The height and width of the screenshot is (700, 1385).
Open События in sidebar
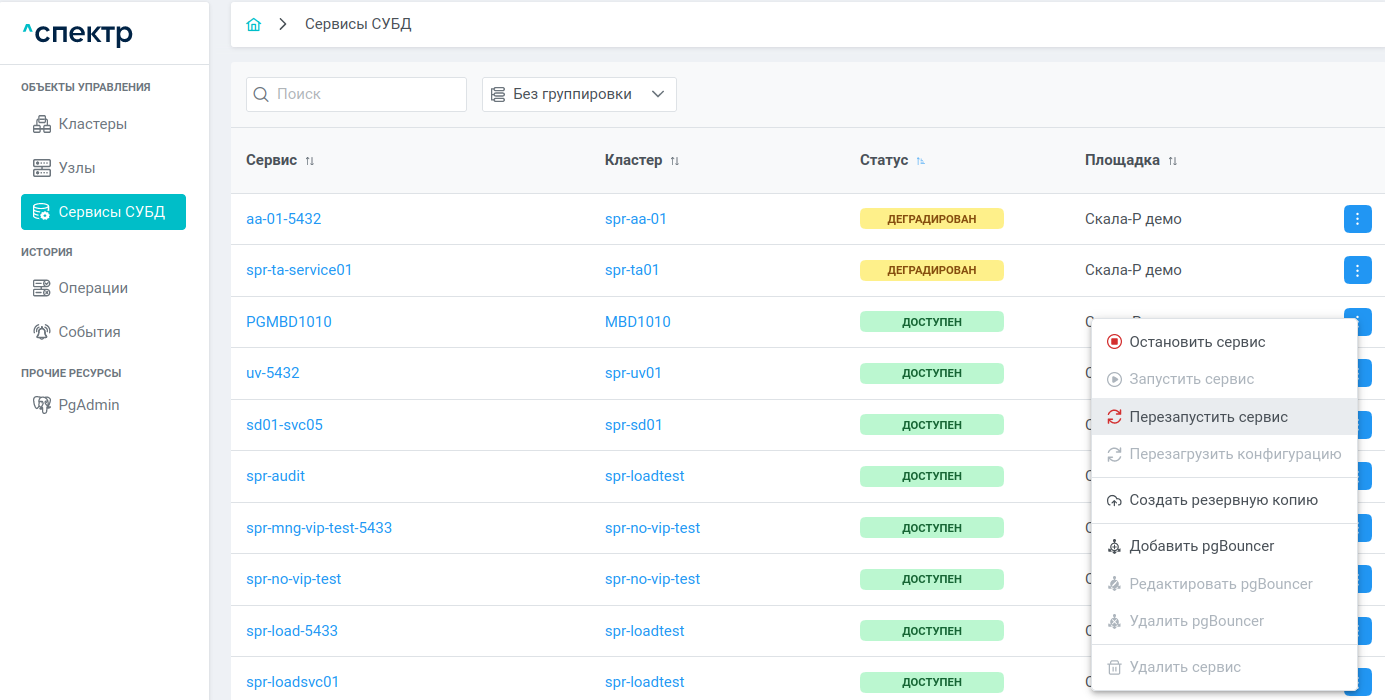click(x=89, y=332)
